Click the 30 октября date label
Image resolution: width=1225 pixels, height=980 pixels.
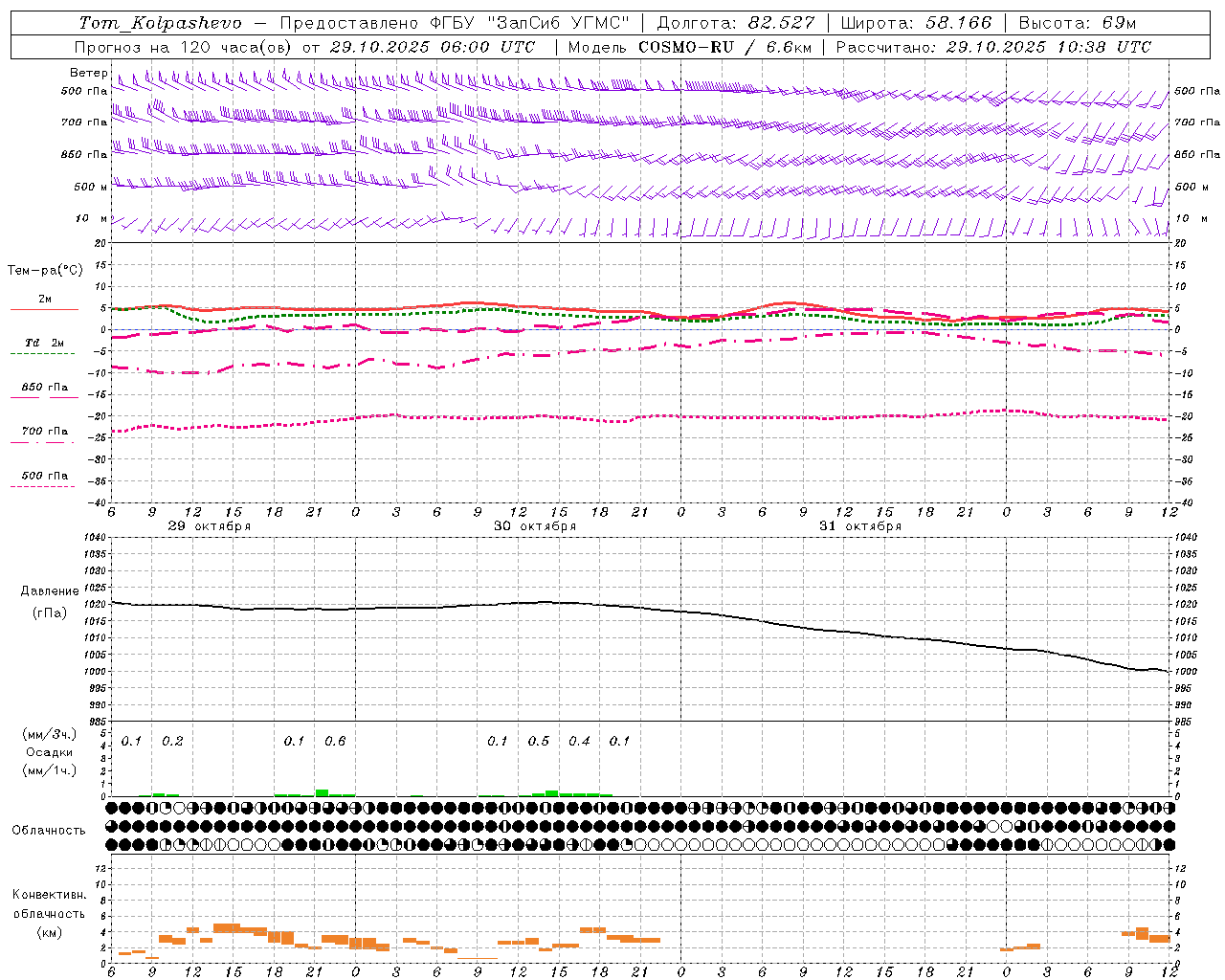click(x=535, y=526)
